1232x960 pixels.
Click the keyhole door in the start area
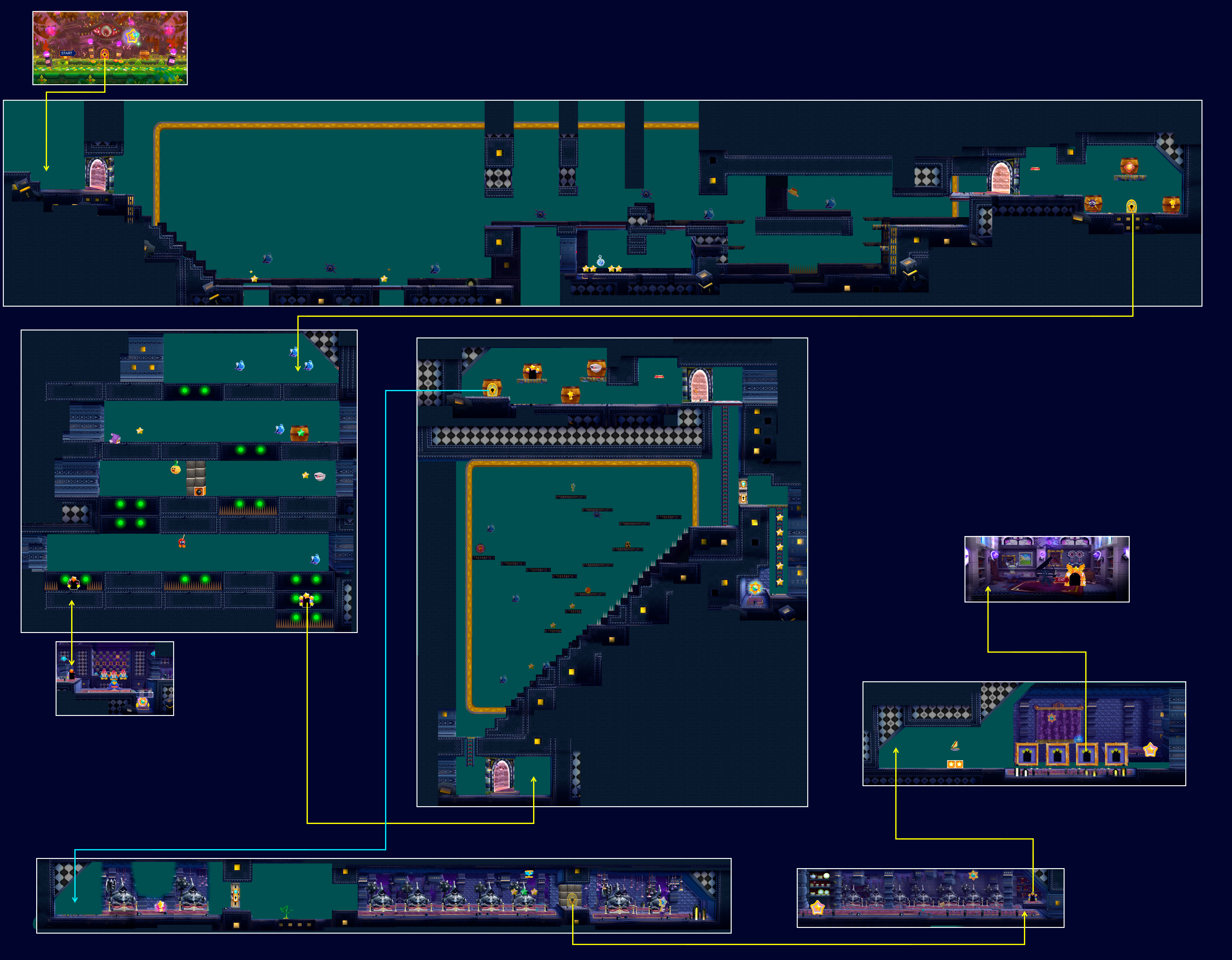[x=104, y=54]
